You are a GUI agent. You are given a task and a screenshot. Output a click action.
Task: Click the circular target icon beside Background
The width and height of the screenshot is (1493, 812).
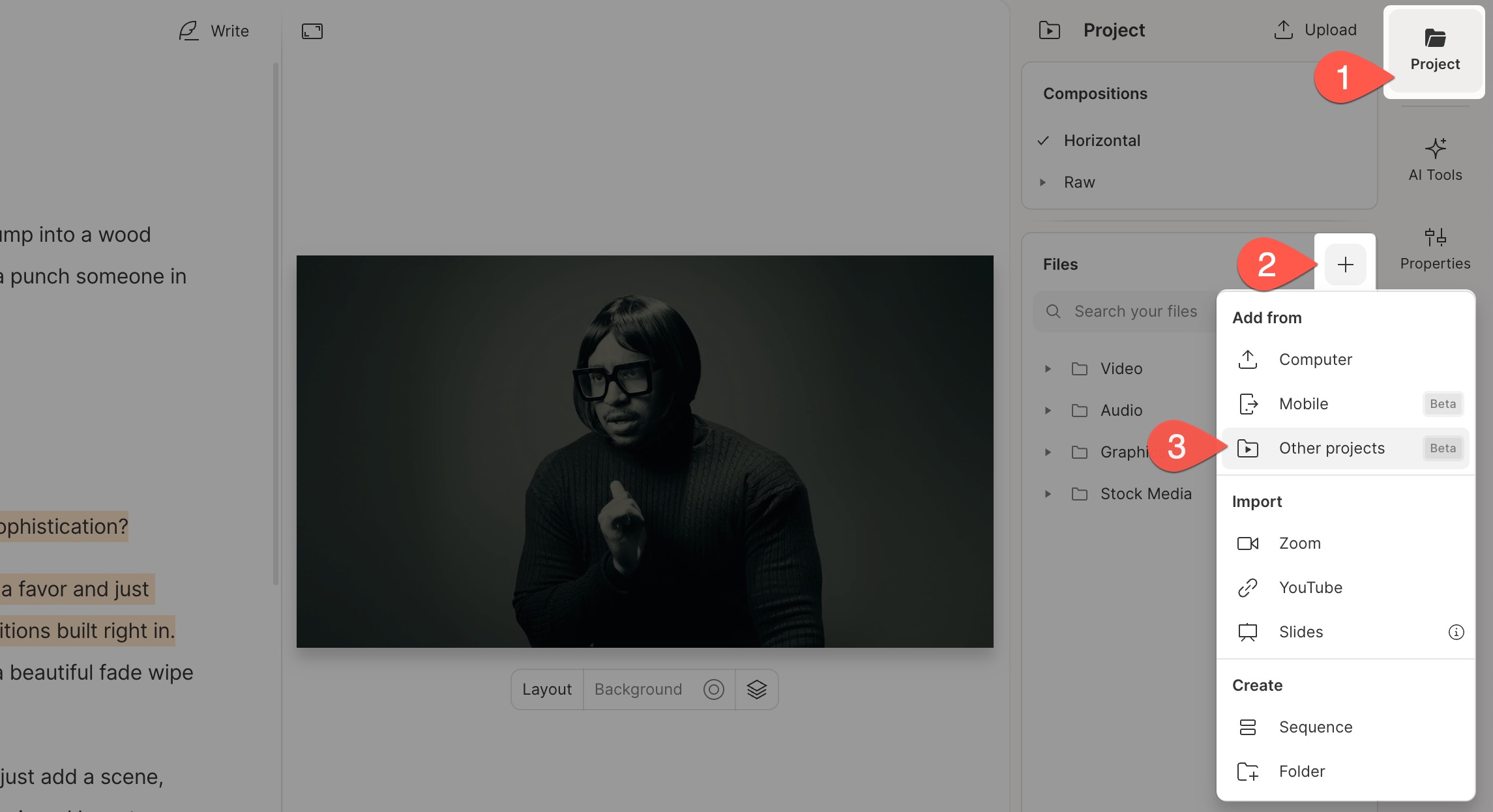(x=713, y=689)
